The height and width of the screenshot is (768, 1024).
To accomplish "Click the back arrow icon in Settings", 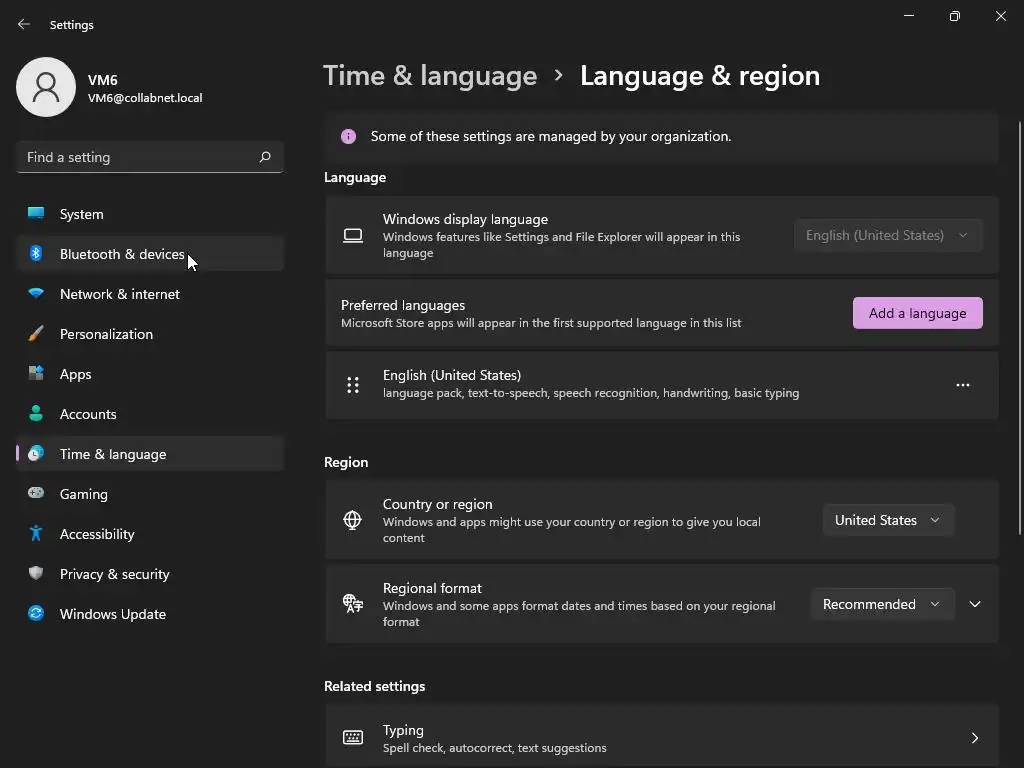I will point(24,24).
